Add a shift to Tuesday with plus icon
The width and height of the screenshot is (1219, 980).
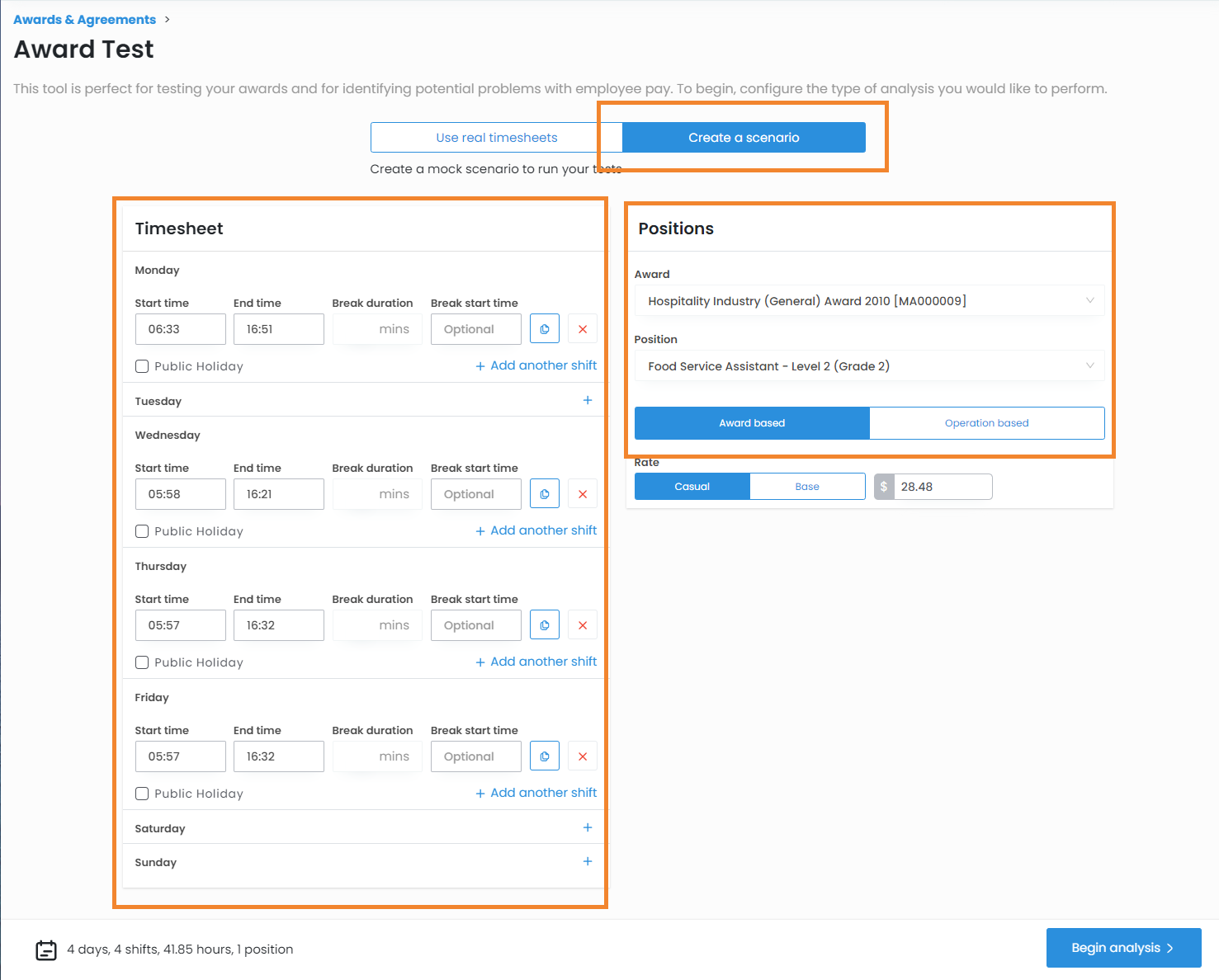coord(588,400)
